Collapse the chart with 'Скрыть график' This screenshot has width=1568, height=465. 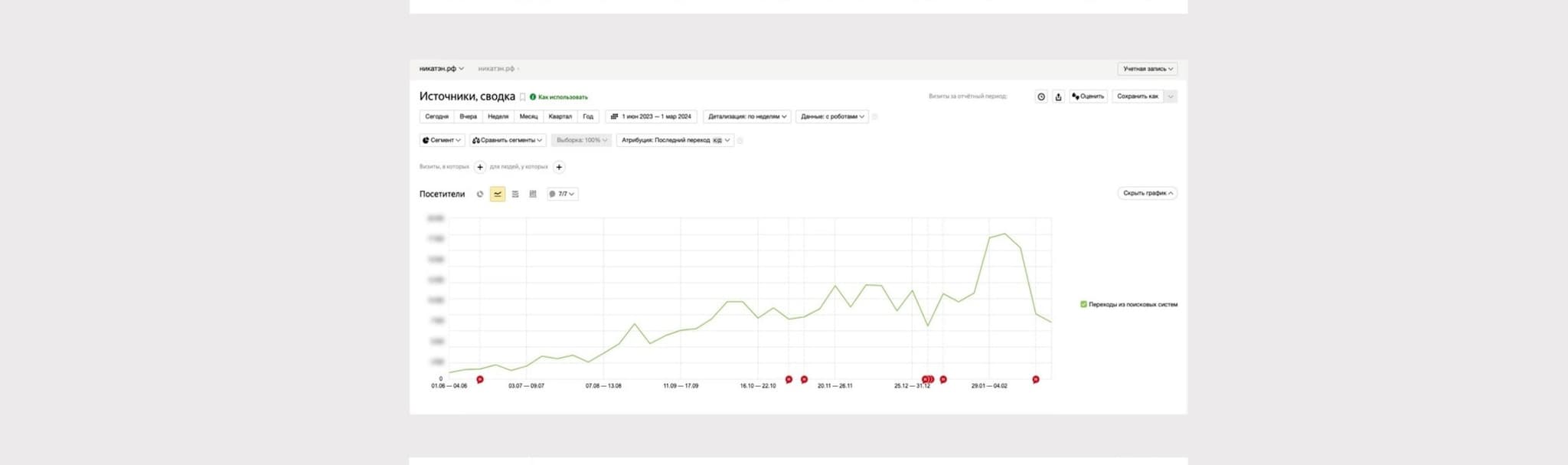[1147, 194]
